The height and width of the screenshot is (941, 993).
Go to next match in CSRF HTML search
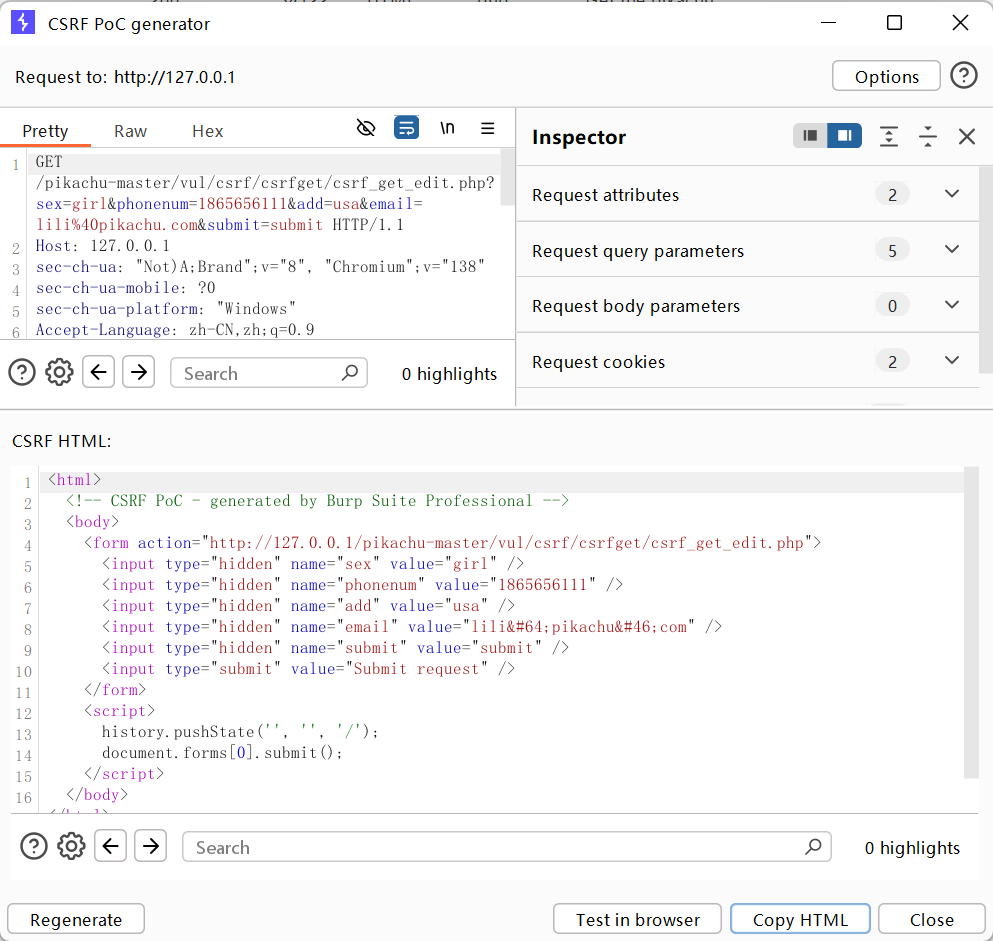[x=151, y=846]
